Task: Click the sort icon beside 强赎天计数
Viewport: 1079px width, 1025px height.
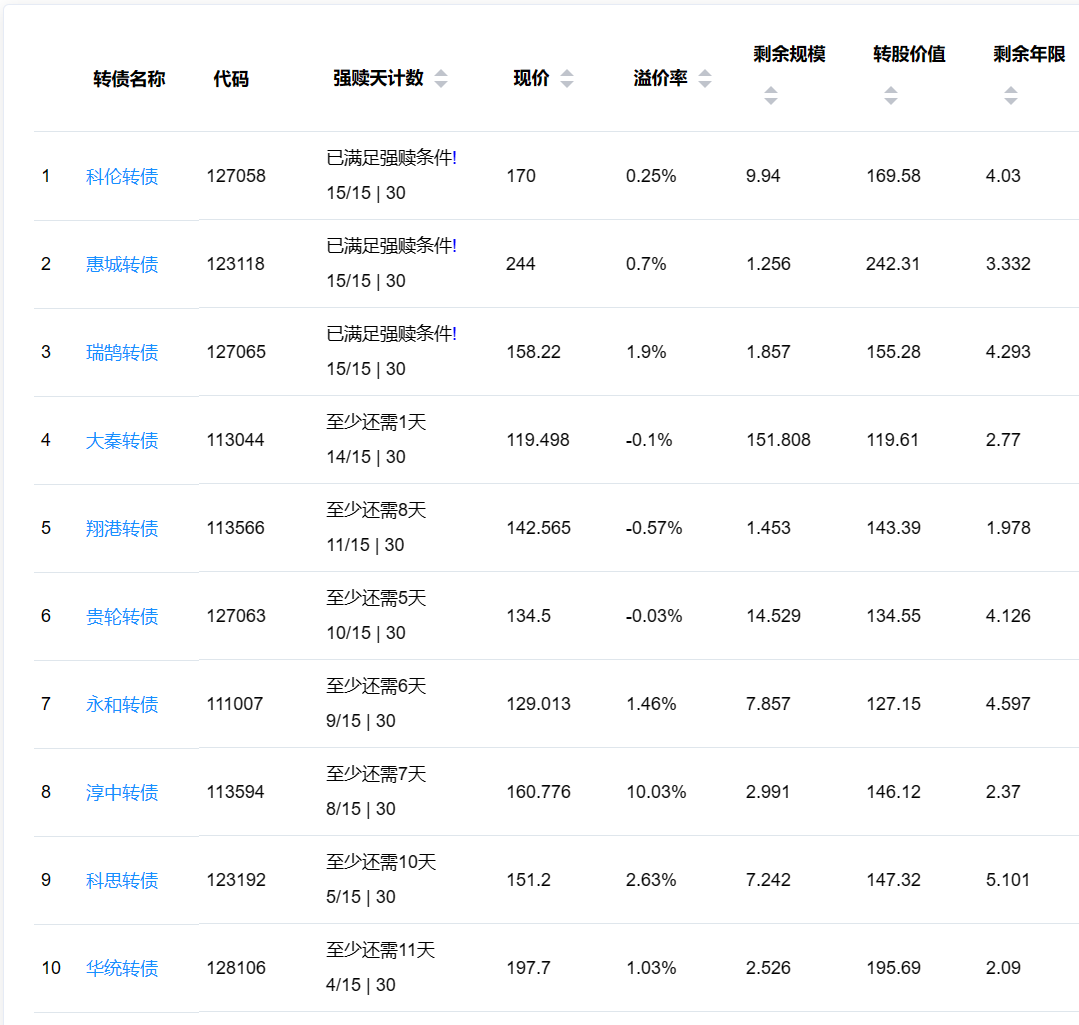Action: [441, 79]
